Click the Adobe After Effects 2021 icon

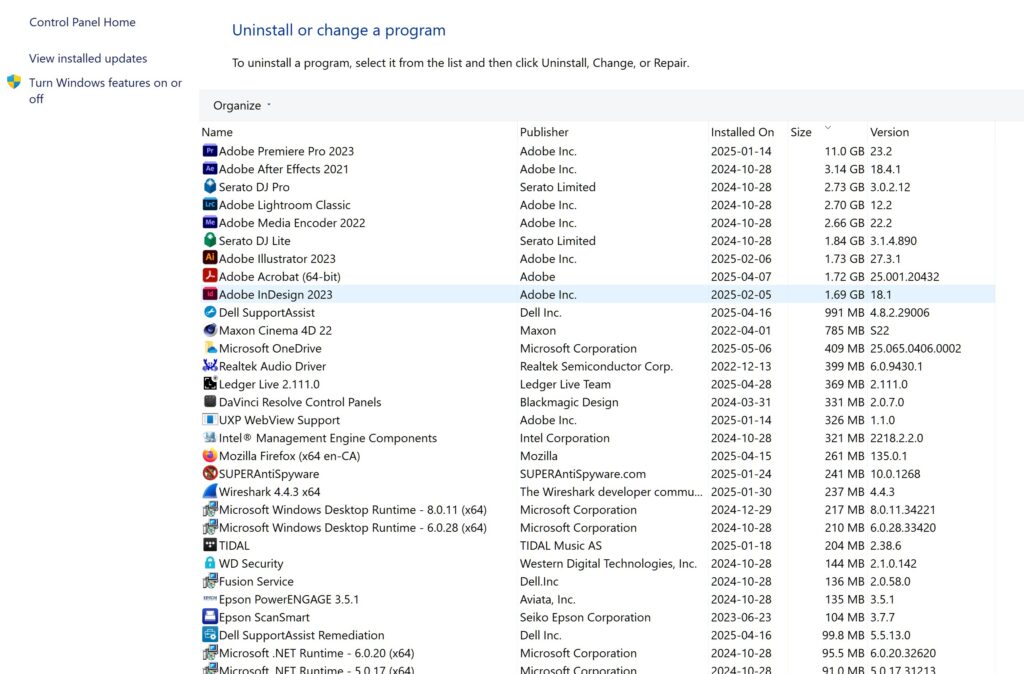[210, 168]
